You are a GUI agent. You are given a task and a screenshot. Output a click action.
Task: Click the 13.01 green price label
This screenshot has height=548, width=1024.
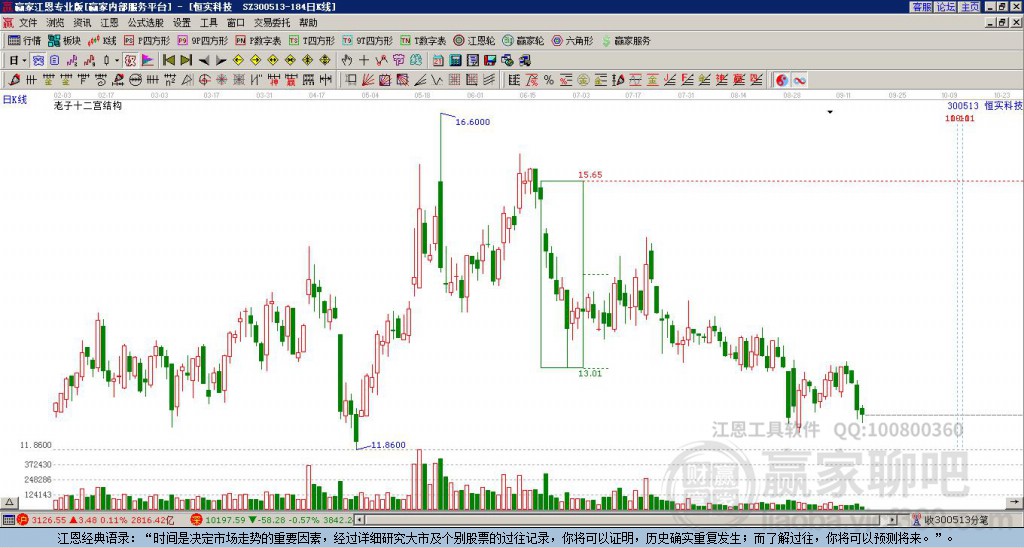click(590, 374)
